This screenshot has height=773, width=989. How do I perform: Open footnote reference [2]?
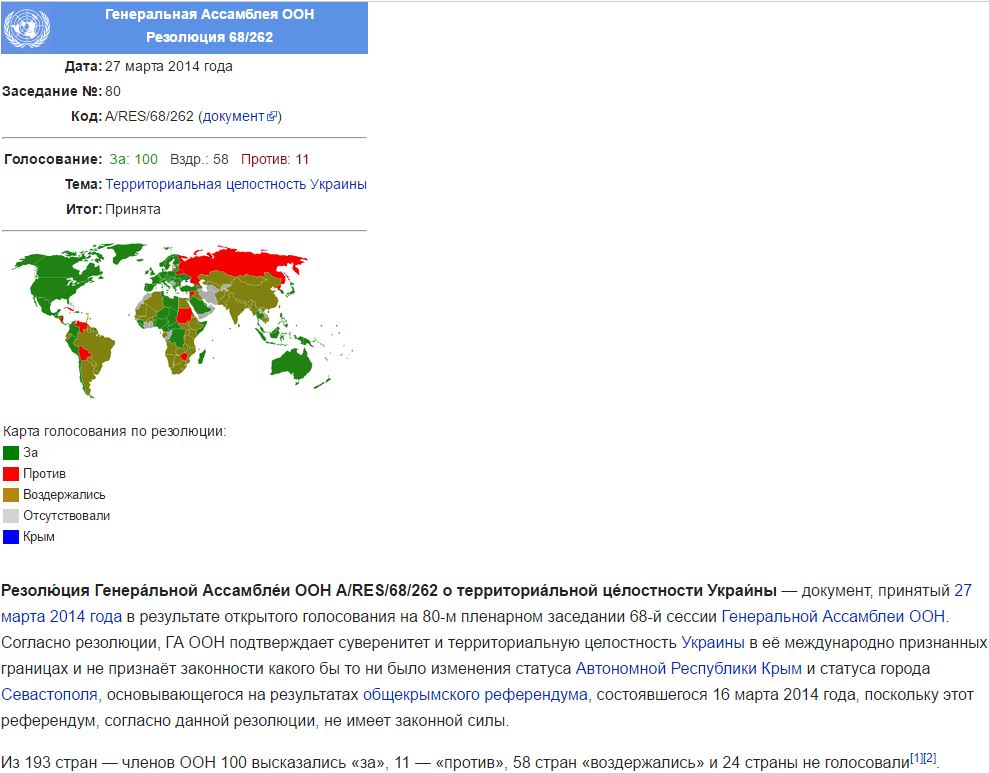(x=930, y=758)
